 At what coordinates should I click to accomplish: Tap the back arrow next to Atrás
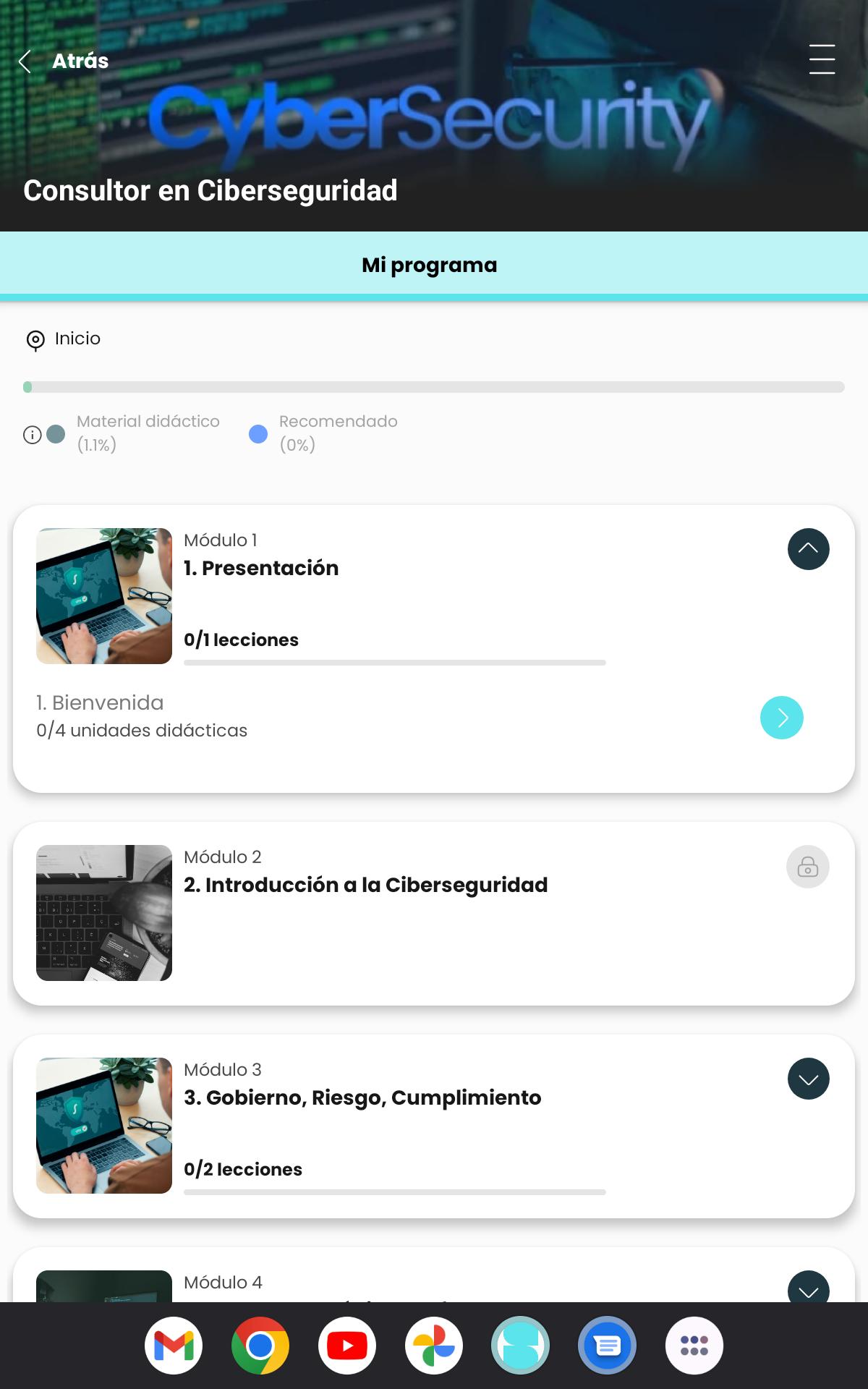[25, 61]
